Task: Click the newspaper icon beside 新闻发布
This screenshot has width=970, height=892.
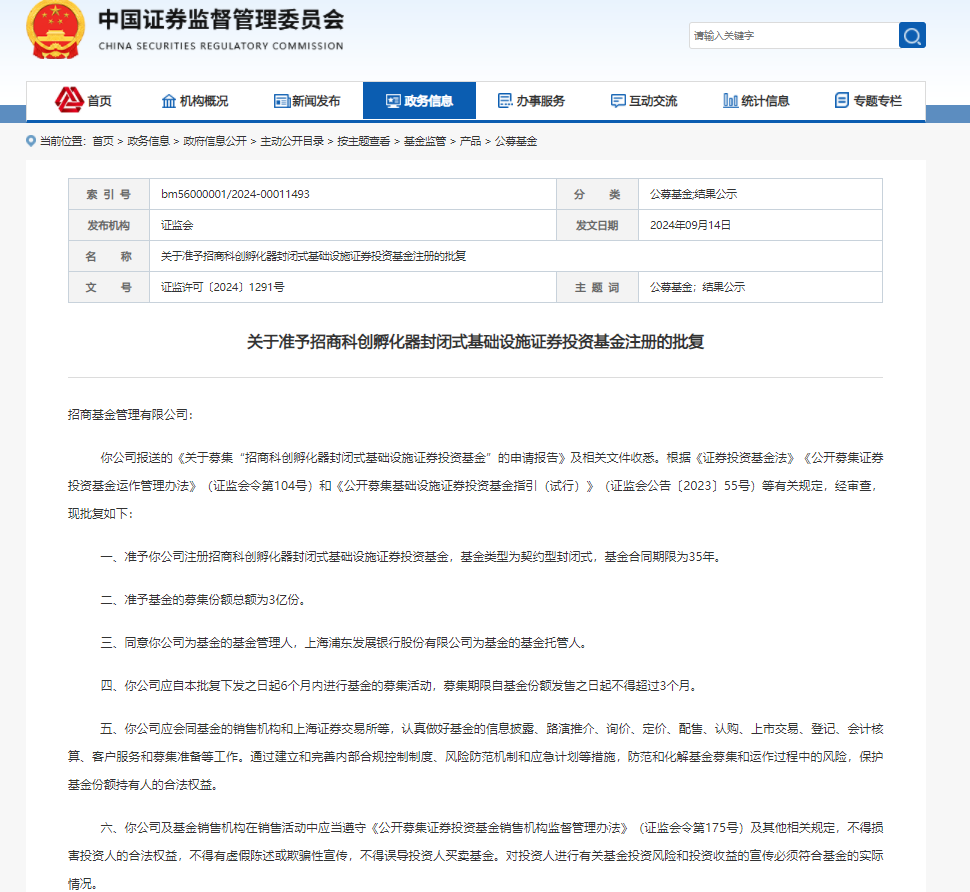Action: pos(281,101)
